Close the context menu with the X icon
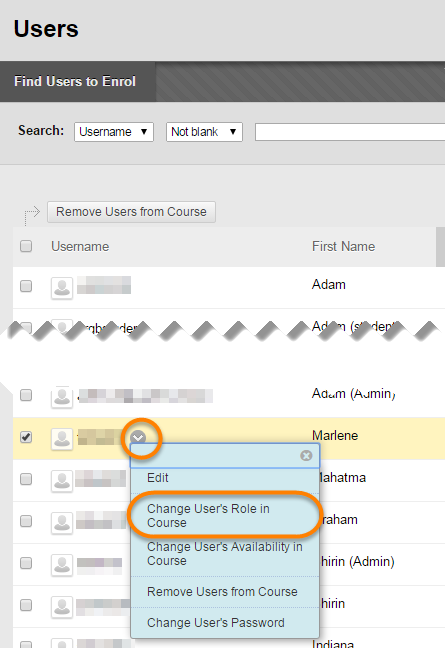This screenshot has height=648, width=445. [306, 455]
